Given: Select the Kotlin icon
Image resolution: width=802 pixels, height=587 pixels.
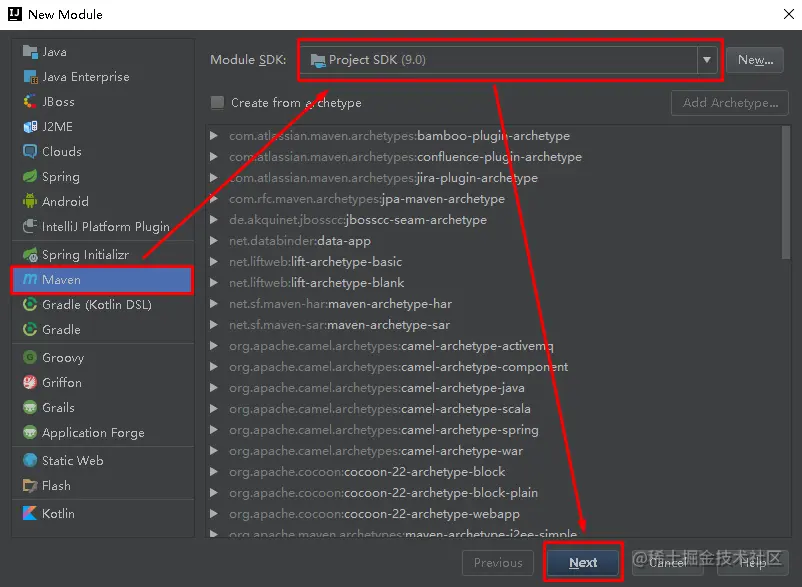Looking at the screenshot, I should pyautogui.click(x=30, y=513).
